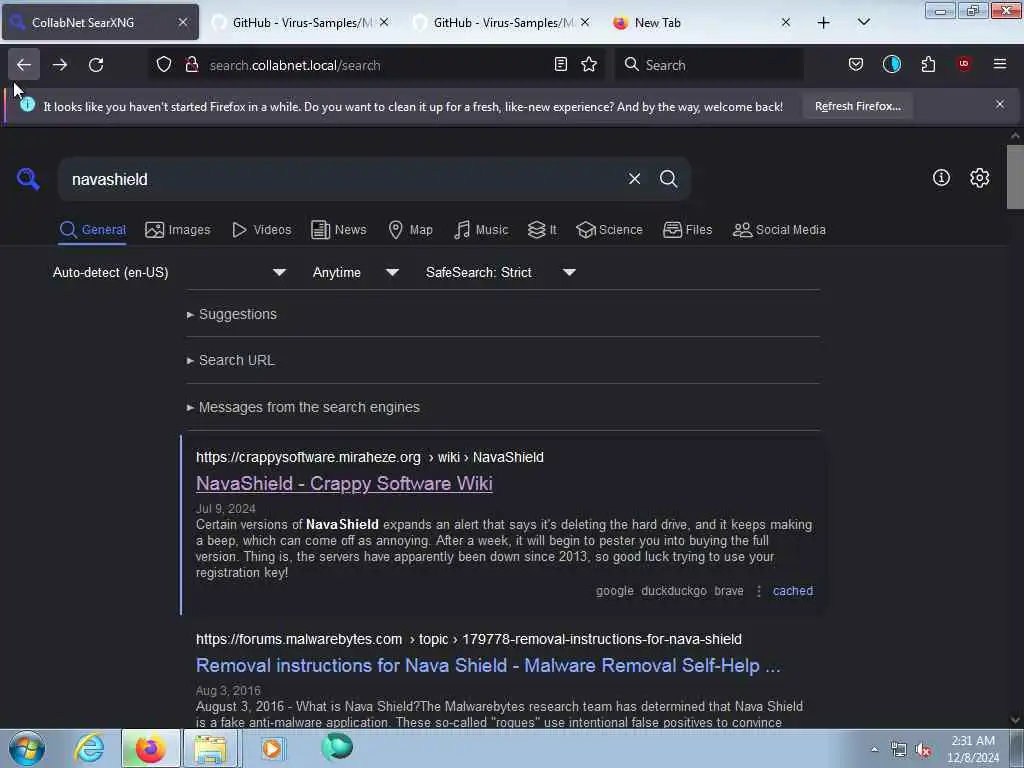1024x768 pixels.
Task: Open Pocket from the toolbar
Action: [856, 65]
